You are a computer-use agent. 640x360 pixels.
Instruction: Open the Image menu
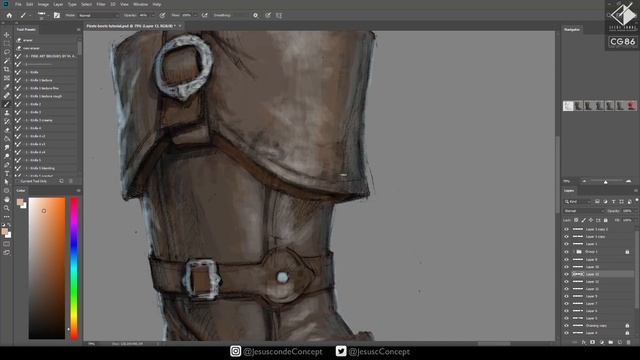[x=43, y=4]
